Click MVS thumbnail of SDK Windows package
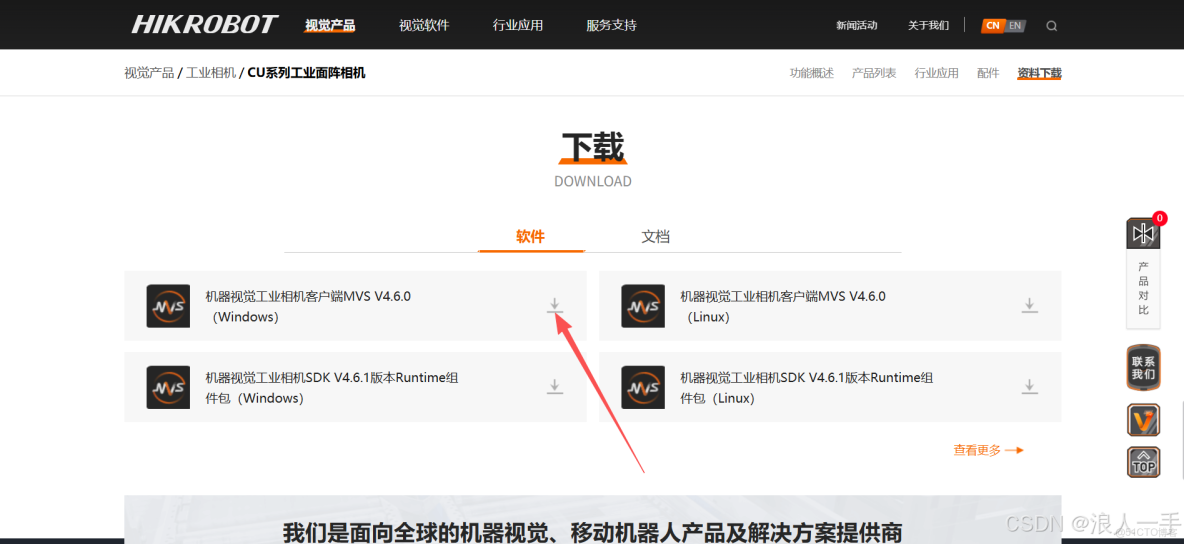The width and height of the screenshot is (1184, 544). point(168,388)
